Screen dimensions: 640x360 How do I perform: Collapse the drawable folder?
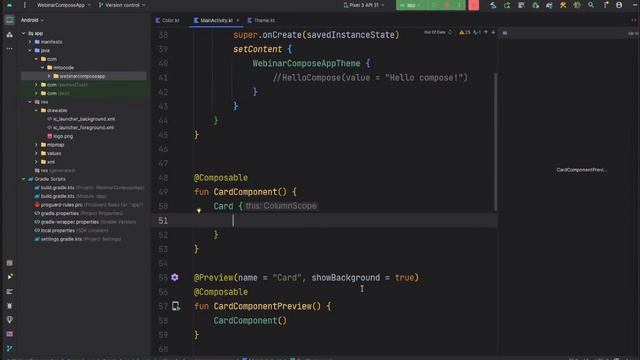[36, 110]
